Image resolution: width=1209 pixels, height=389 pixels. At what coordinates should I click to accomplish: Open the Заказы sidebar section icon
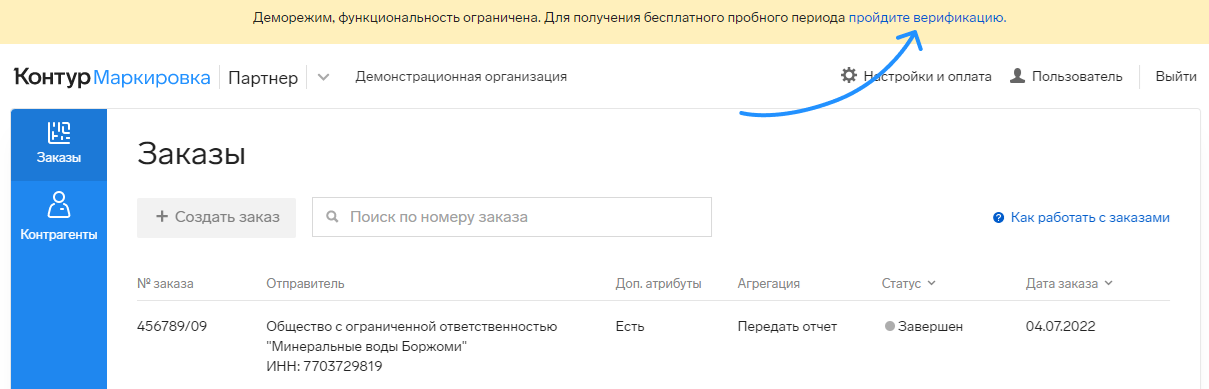[x=59, y=133]
